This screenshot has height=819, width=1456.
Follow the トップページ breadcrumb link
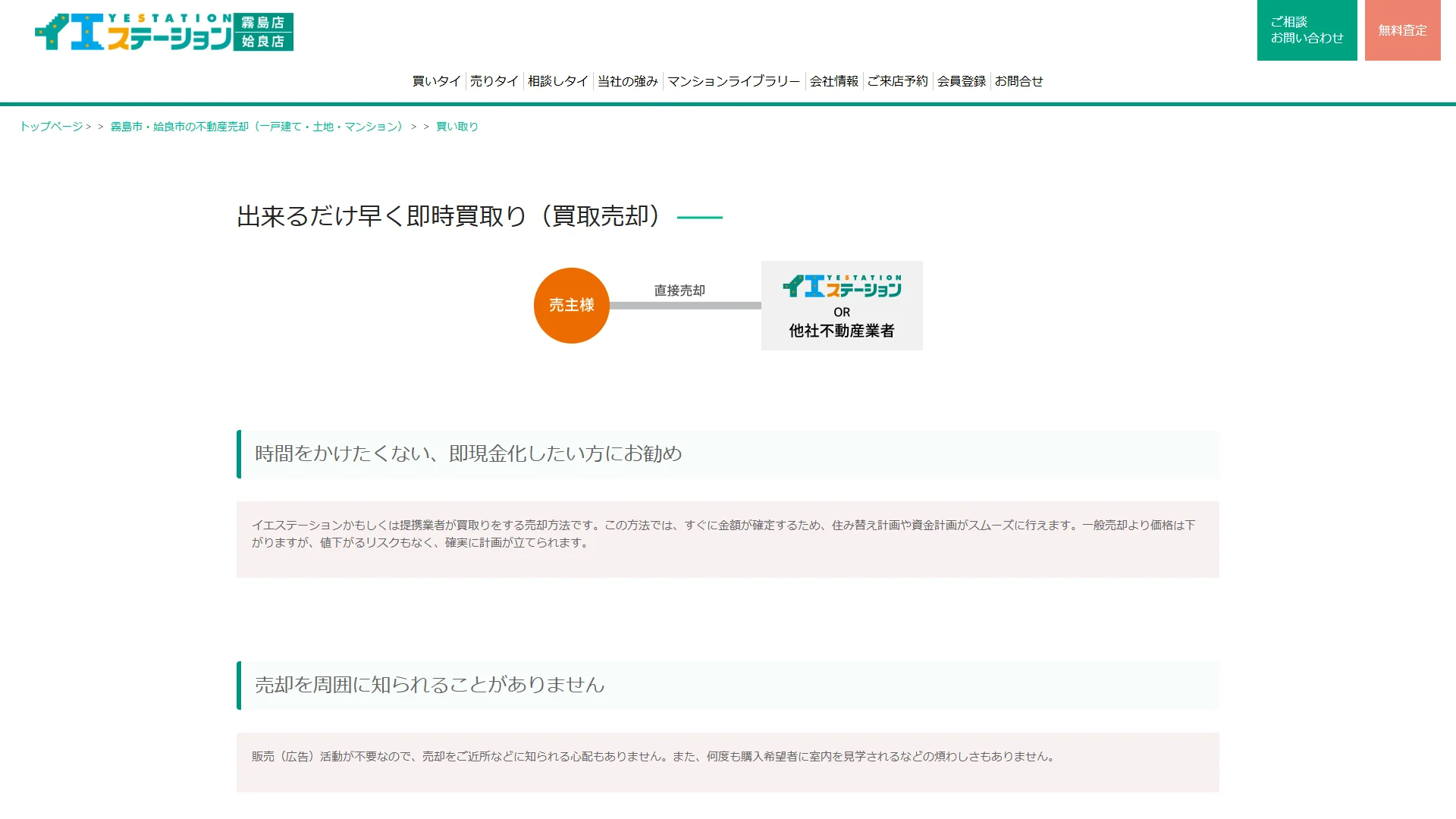(x=52, y=127)
